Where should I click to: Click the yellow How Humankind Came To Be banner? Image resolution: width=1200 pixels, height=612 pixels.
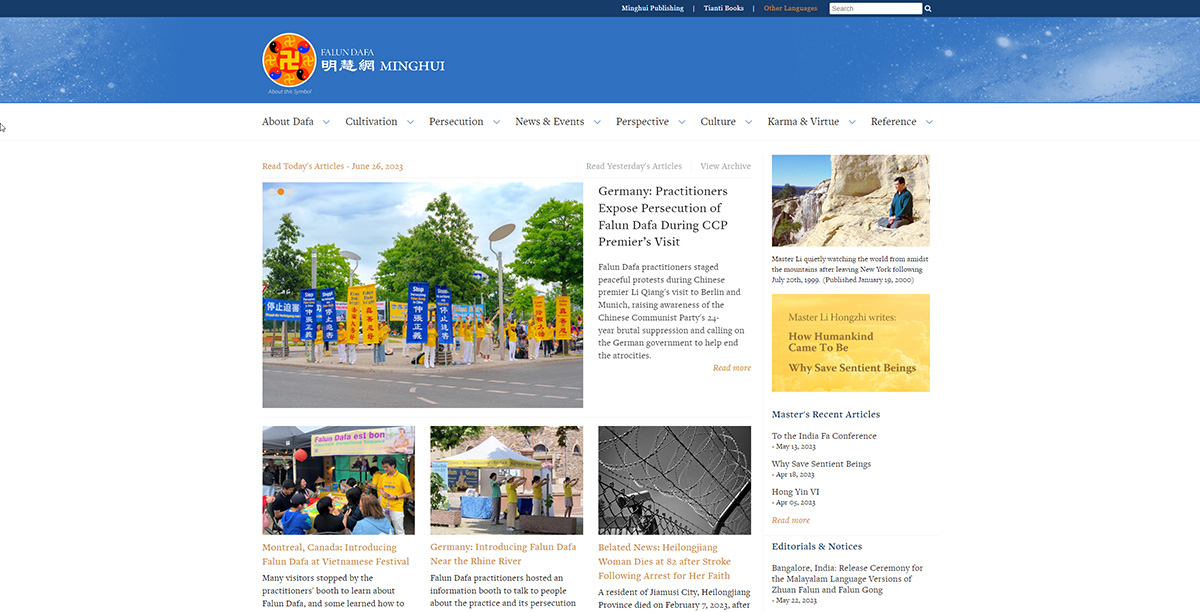850,343
